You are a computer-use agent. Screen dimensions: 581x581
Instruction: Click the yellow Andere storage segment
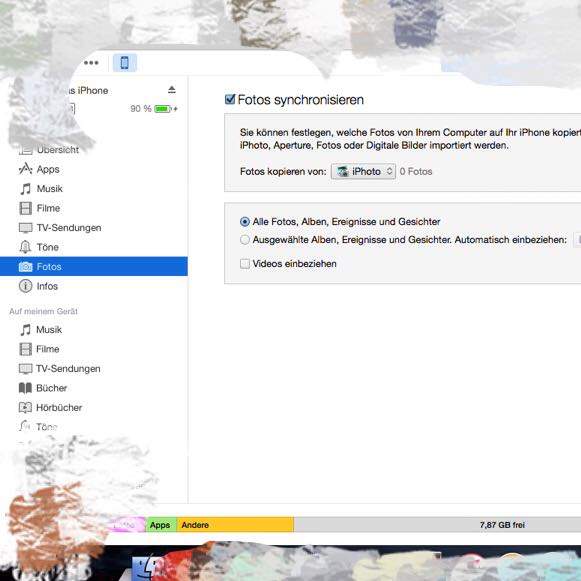(x=235, y=525)
